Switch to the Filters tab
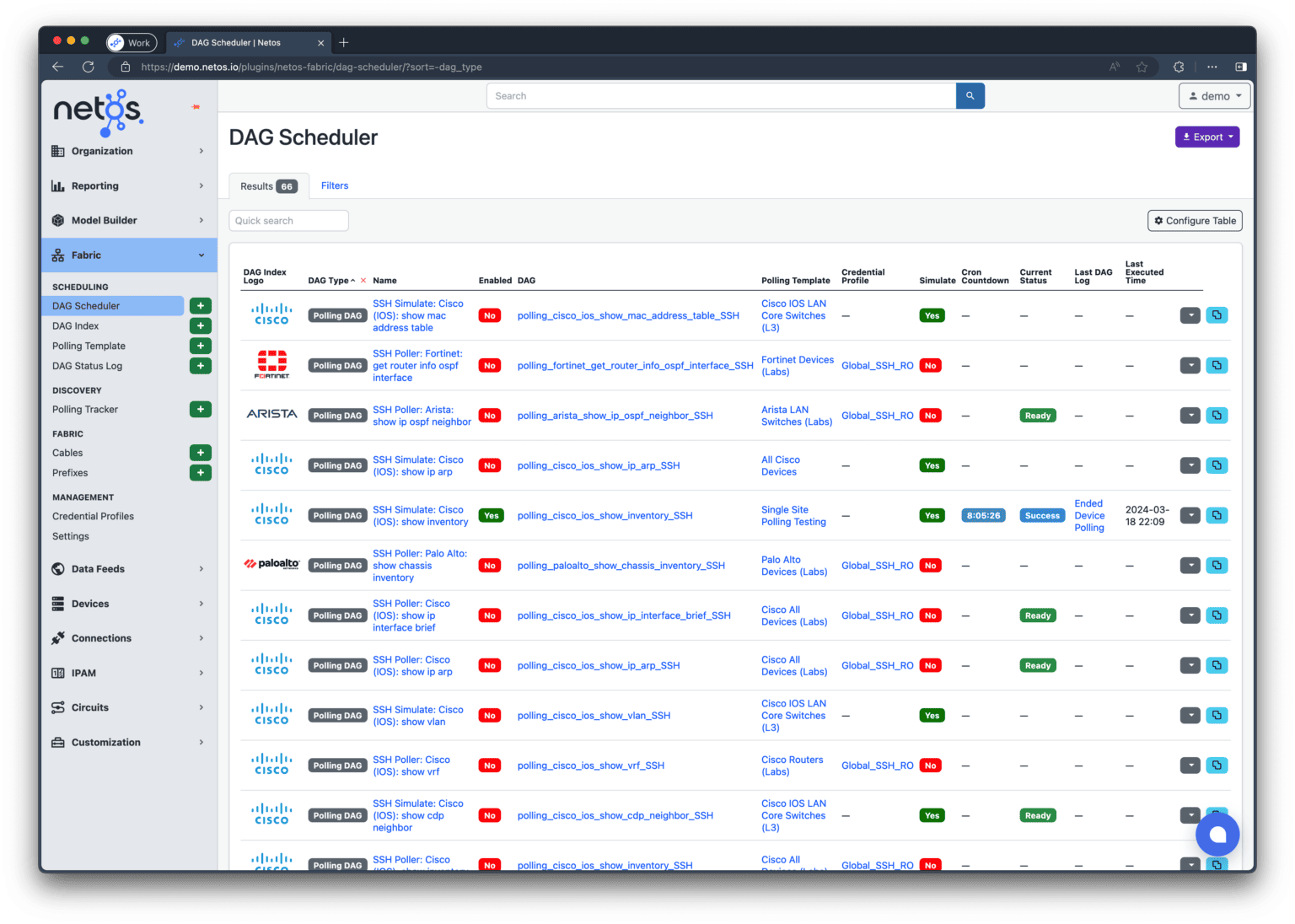 click(335, 185)
